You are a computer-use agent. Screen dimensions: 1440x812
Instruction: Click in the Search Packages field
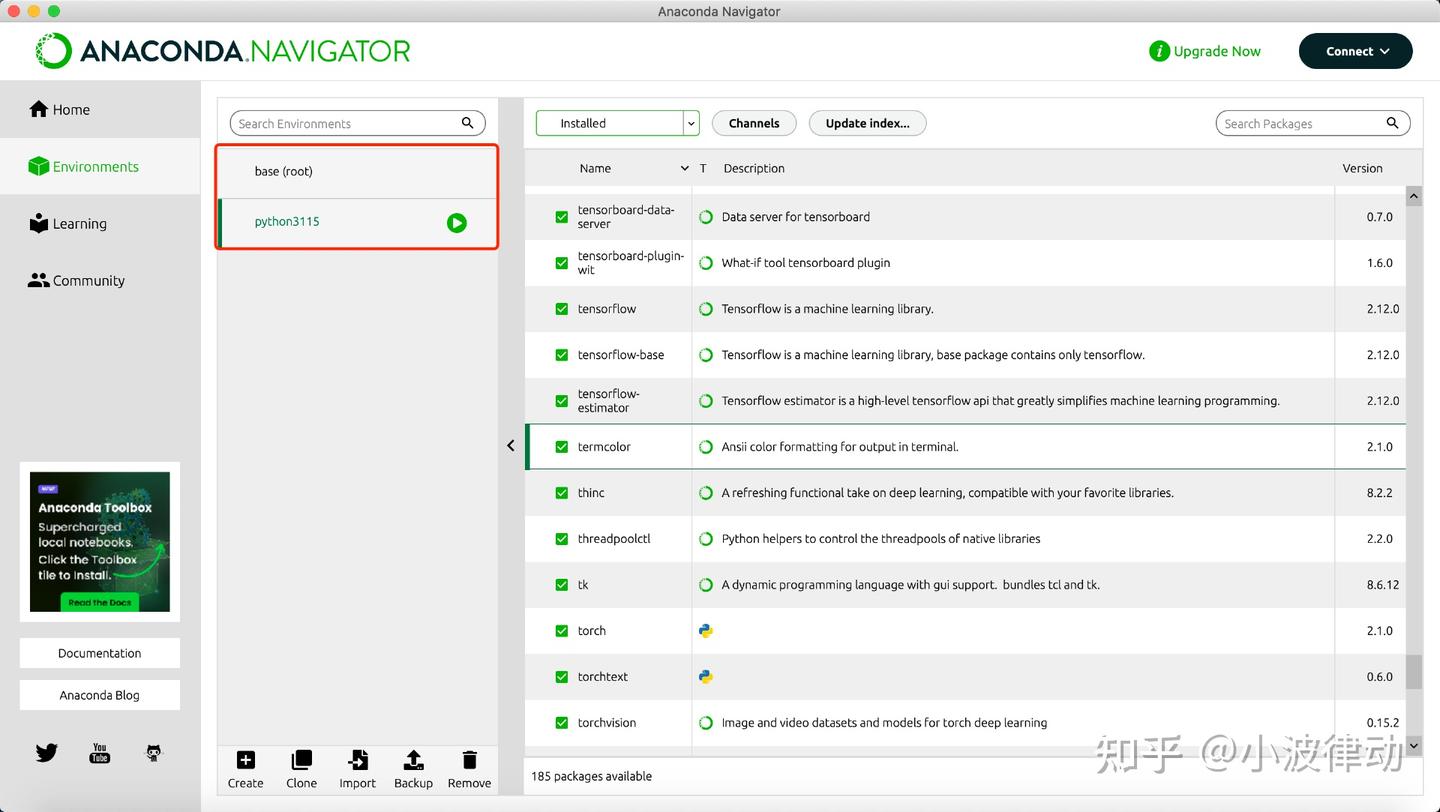1313,123
